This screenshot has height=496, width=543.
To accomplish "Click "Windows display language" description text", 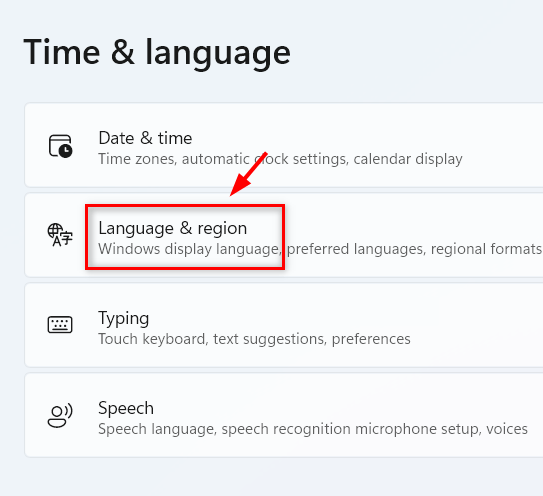I will click(x=189, y=249).
